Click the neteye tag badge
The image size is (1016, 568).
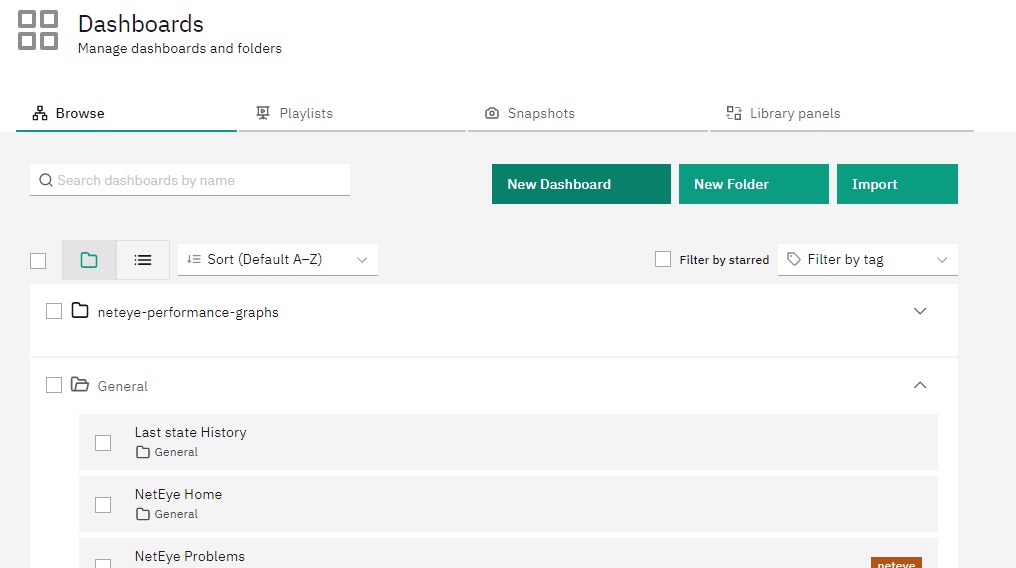coord(896,563)
